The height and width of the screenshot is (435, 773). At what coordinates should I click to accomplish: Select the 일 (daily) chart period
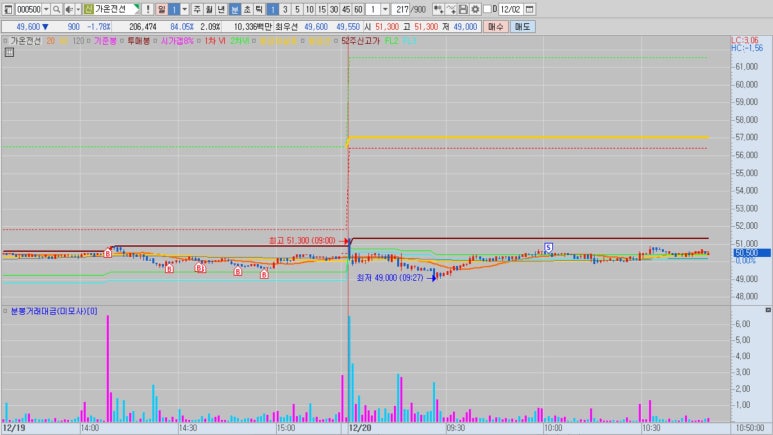(161, 9)
